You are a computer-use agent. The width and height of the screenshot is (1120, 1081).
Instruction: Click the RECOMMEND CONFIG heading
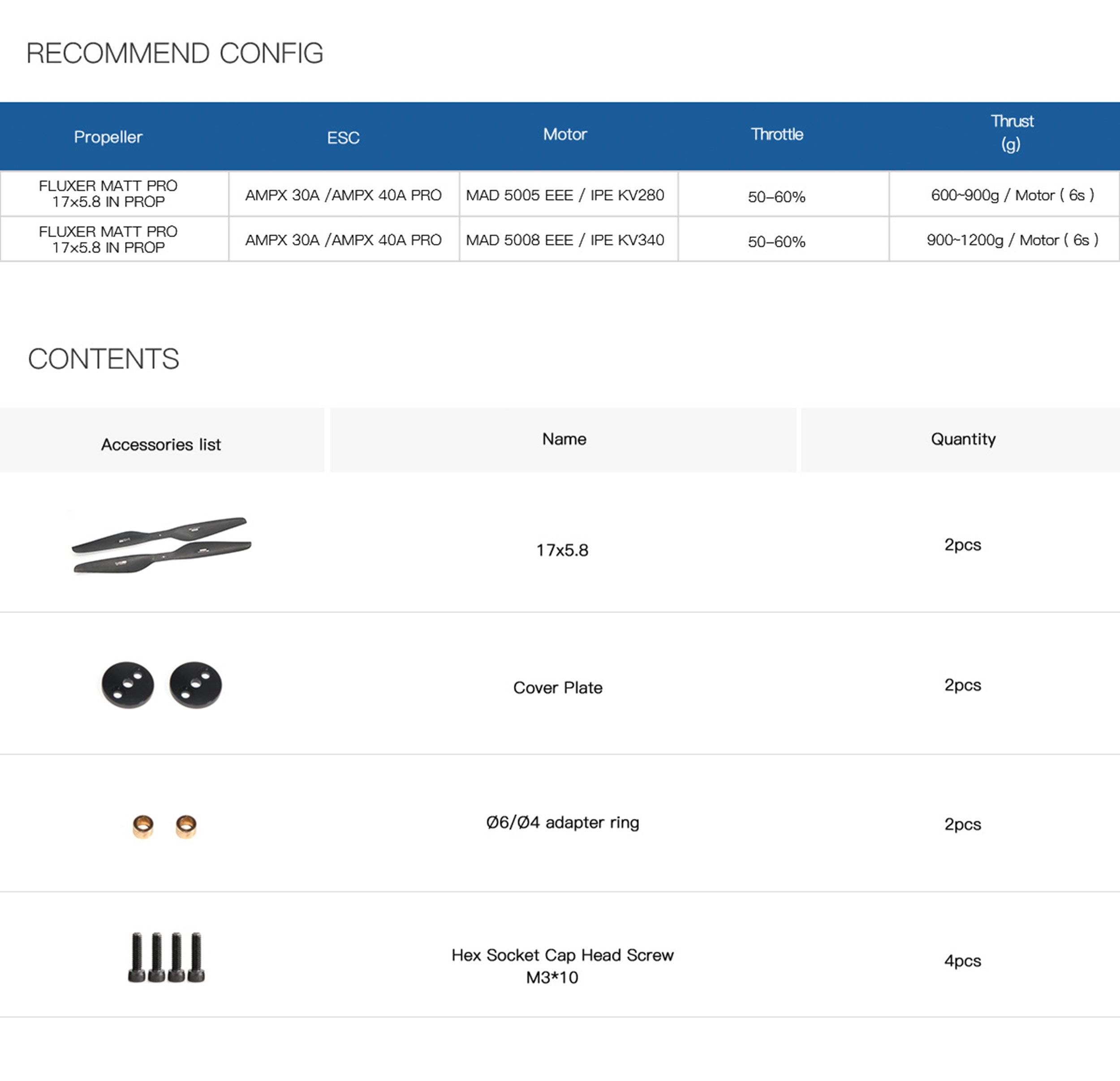(175, 53)
